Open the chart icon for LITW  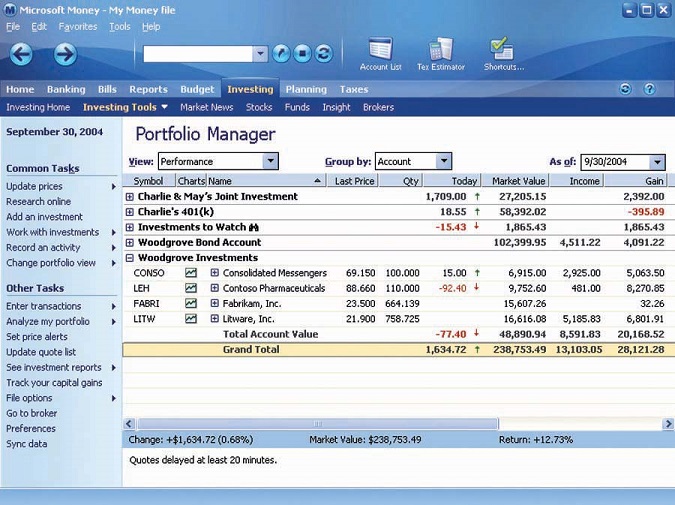191,319
